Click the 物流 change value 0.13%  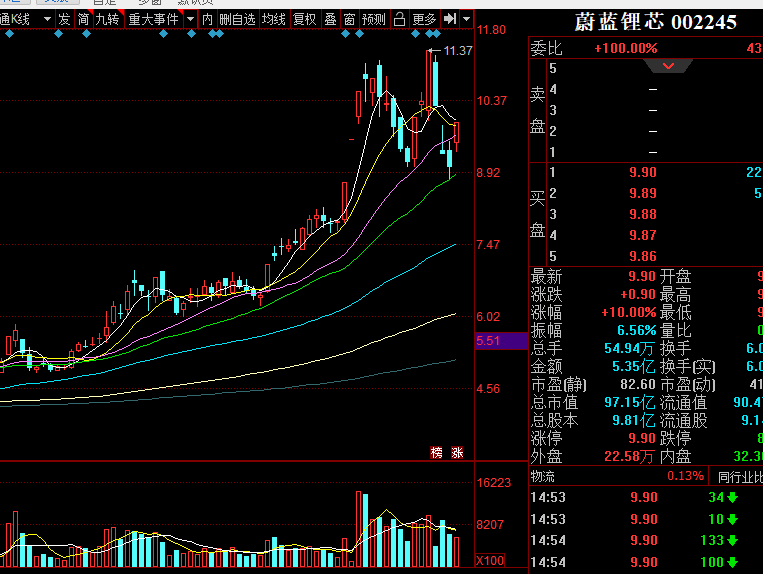click(x=685, y=476)
